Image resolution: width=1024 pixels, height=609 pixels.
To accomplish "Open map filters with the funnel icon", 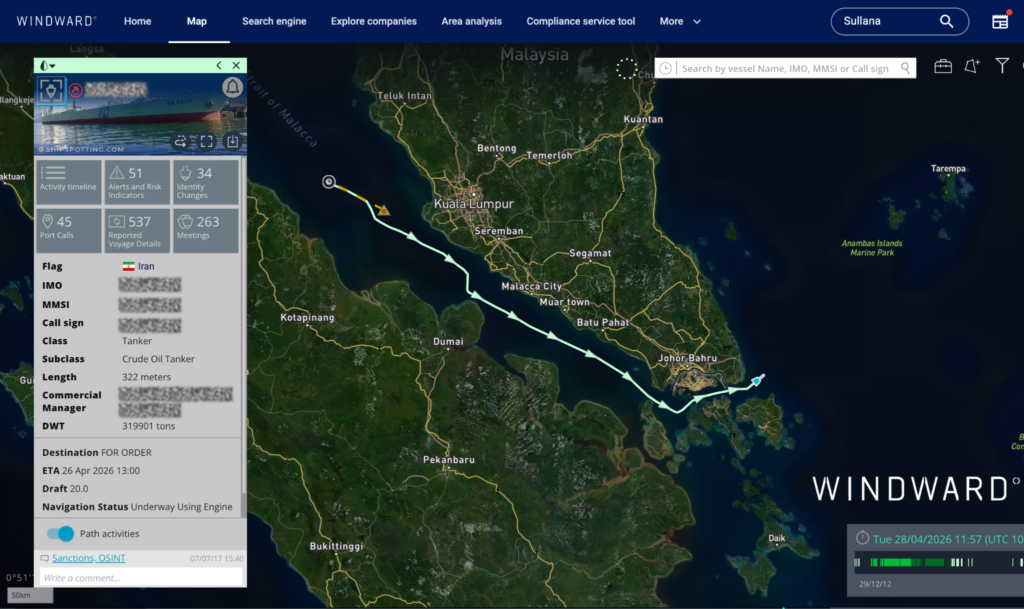I will (x=1002, y=65).
